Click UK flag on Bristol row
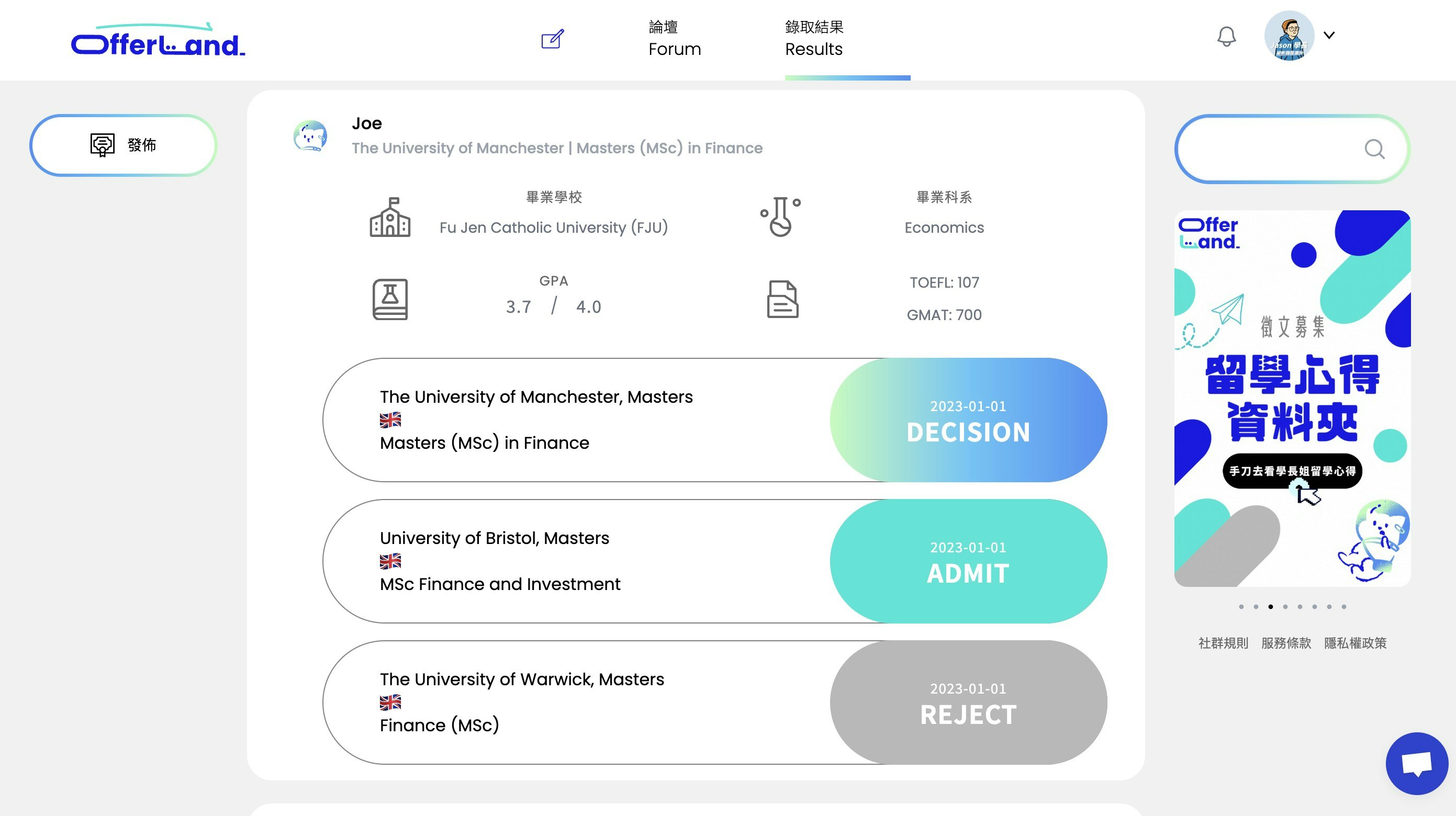 (390, 561)
